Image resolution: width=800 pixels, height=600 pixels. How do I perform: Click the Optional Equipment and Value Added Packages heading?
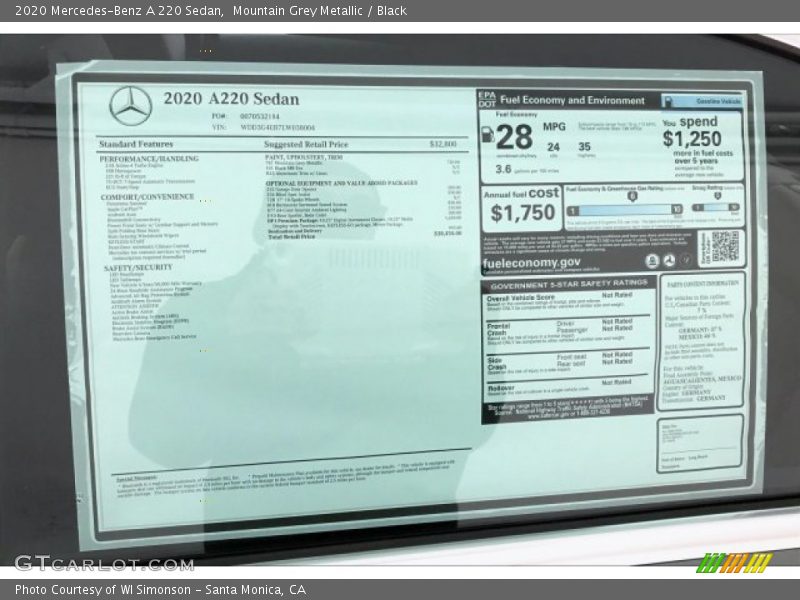pos(341,183)
